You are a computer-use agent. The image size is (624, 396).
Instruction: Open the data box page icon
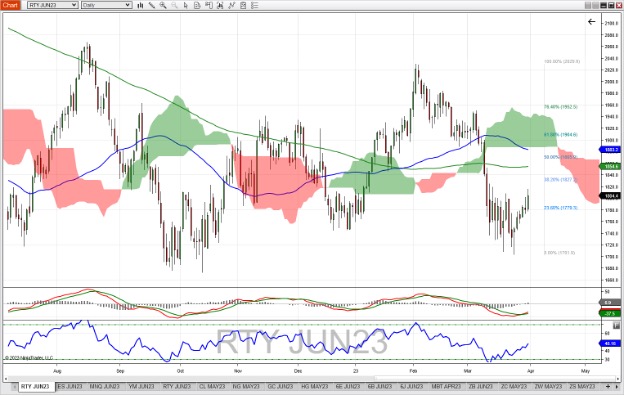pos(197,5)
